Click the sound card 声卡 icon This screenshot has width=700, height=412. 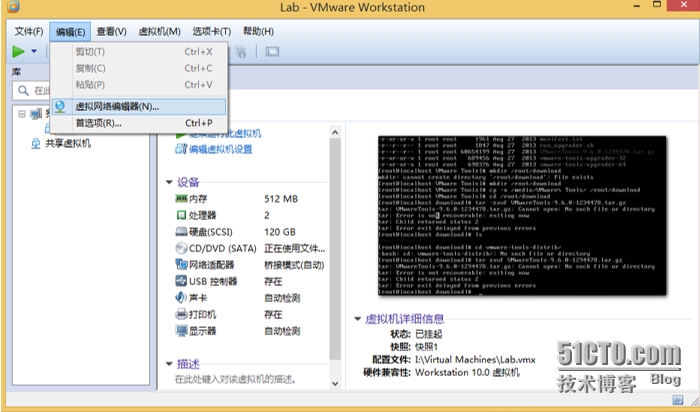pyautogui.click(x=181, y=298)
